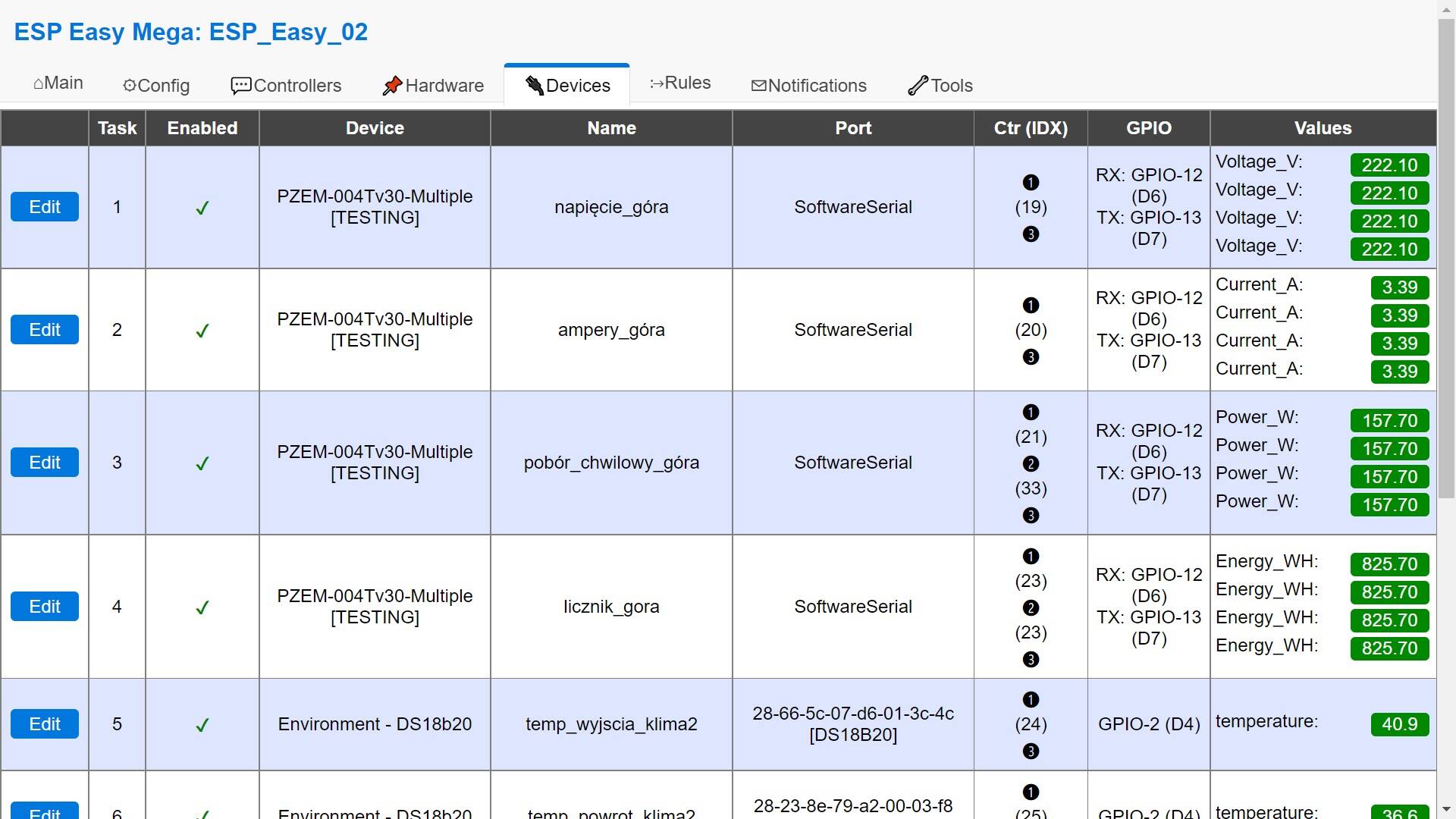Image resolution: width=1456 pixels, height=819 pixels.
Task: Click the Ctr (IDX) column header
Action: tap(1031, 128)
